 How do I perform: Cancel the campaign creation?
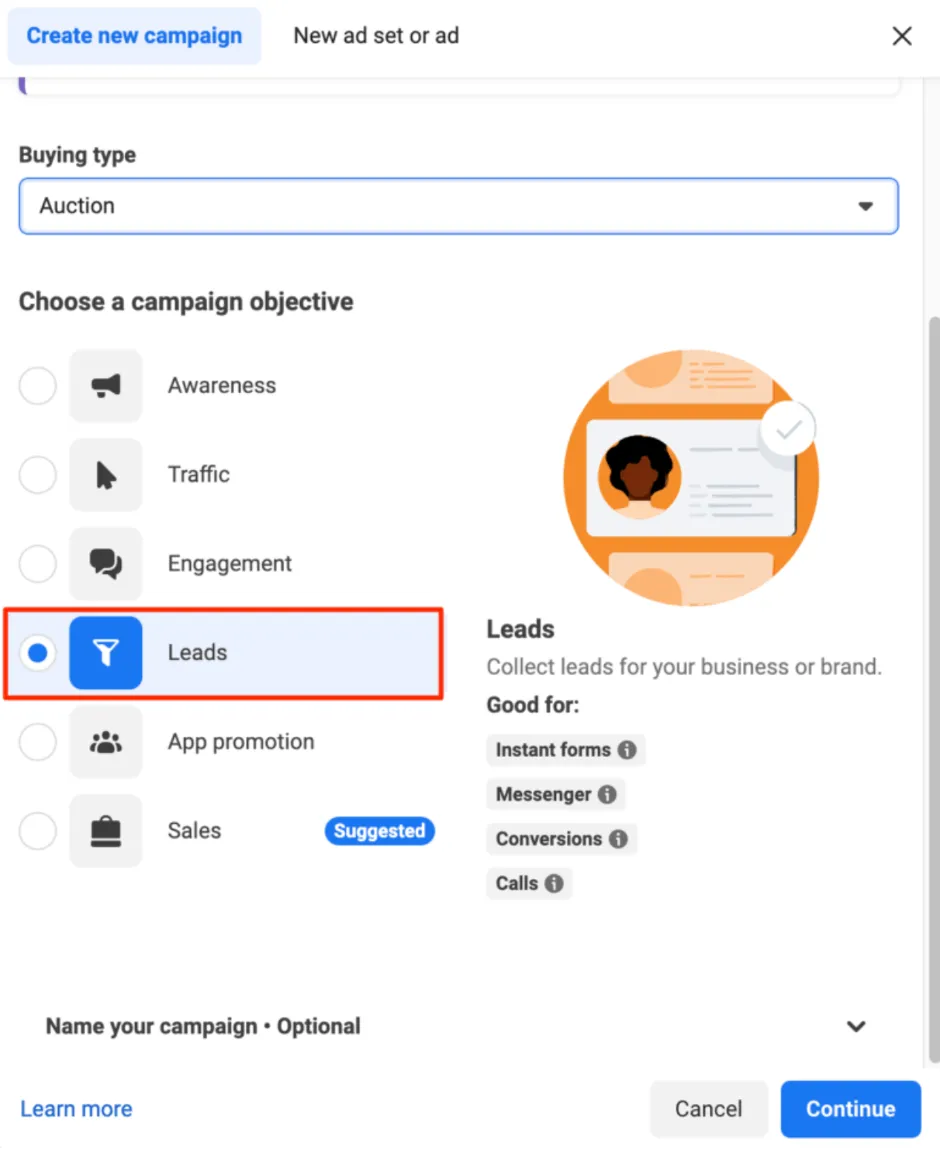709,1109
